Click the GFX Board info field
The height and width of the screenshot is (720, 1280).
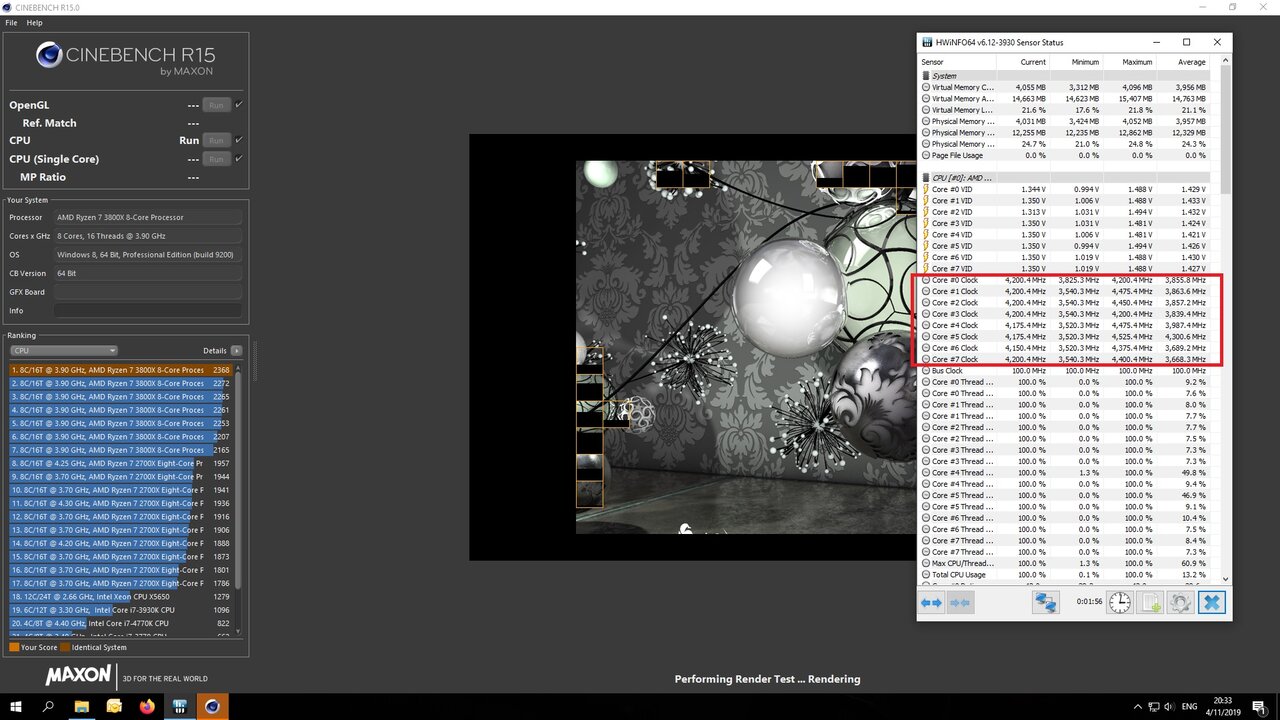tap(148, 292)
